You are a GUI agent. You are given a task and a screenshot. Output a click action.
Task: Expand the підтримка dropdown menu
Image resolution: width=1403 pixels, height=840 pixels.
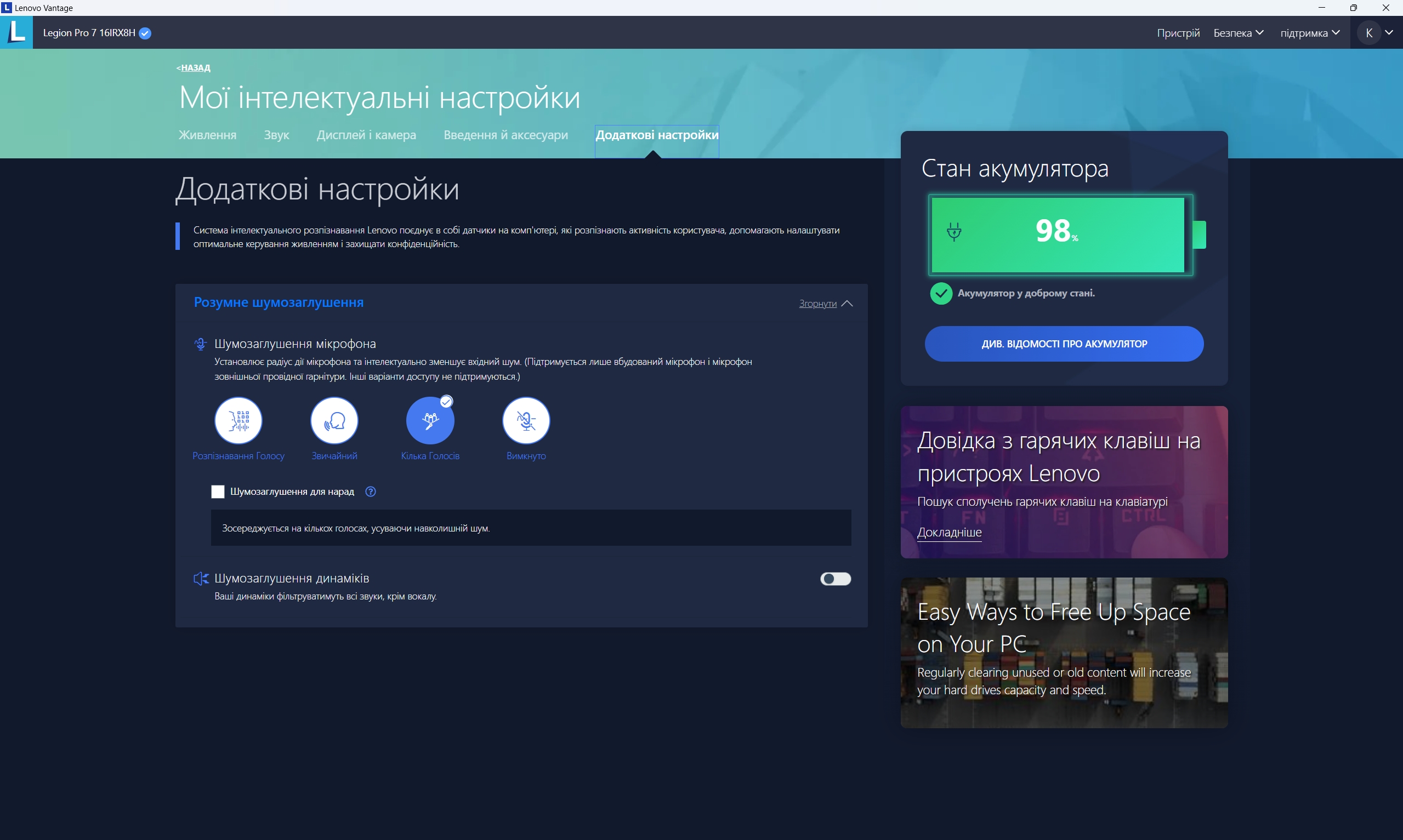coord(1310,33)
